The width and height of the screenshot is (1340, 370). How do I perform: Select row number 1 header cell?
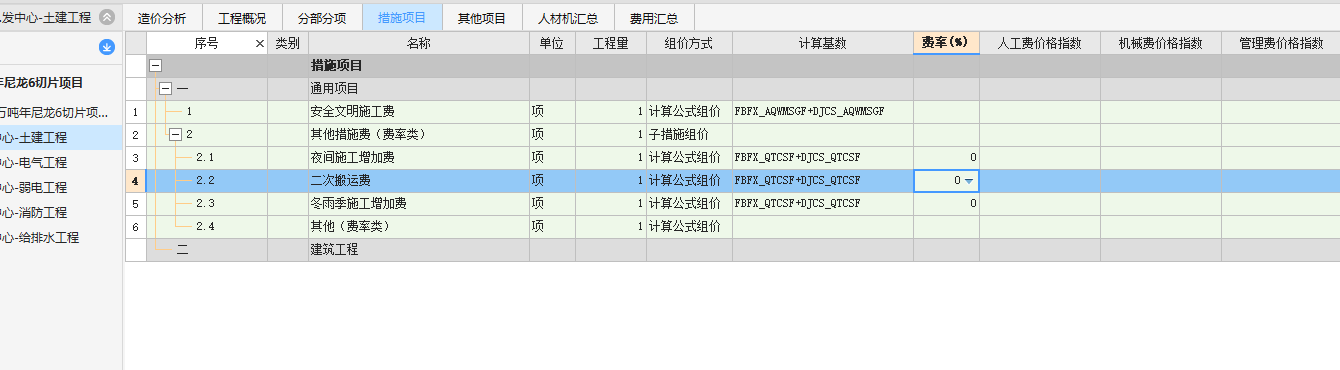[x=135, y=112]
